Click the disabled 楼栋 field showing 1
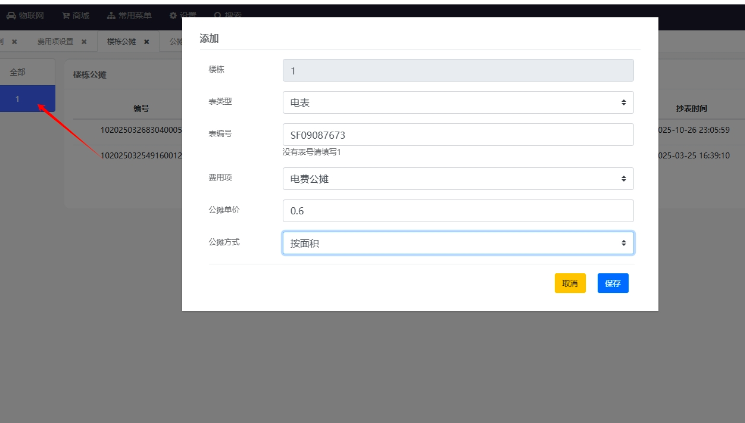 (458, 70)
